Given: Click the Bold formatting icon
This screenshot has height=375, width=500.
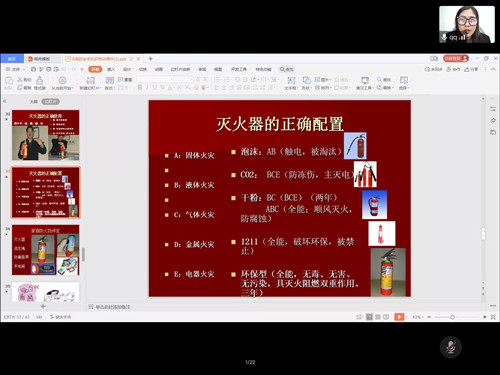Looking at the screenshot, I should tap(140, 87).
